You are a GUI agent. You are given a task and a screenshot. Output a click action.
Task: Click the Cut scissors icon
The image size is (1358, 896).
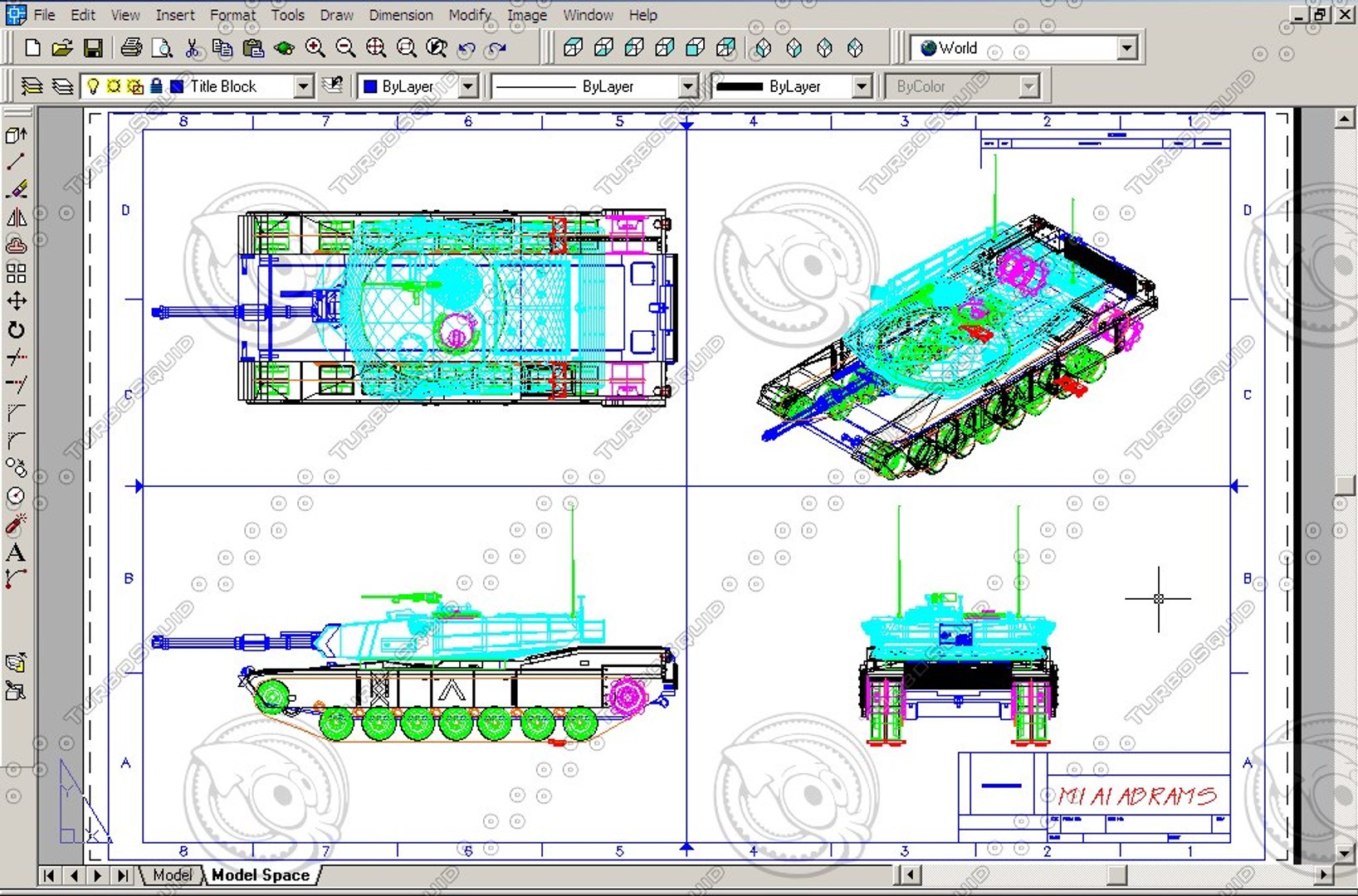pyautogui.click(x=193, y=48)
